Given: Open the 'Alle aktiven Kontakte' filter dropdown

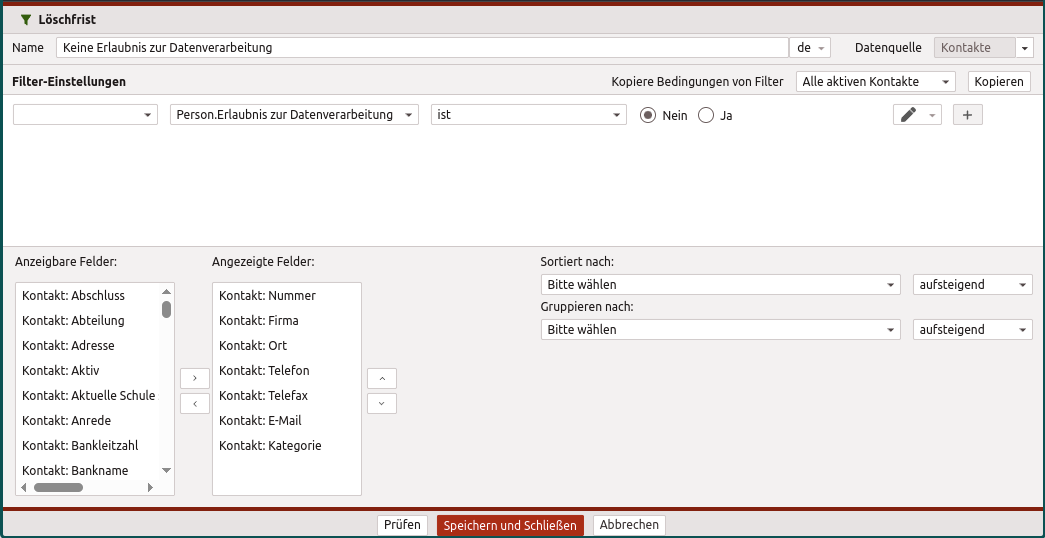Looking at the screenshot, I should click(x=875, y=81).
